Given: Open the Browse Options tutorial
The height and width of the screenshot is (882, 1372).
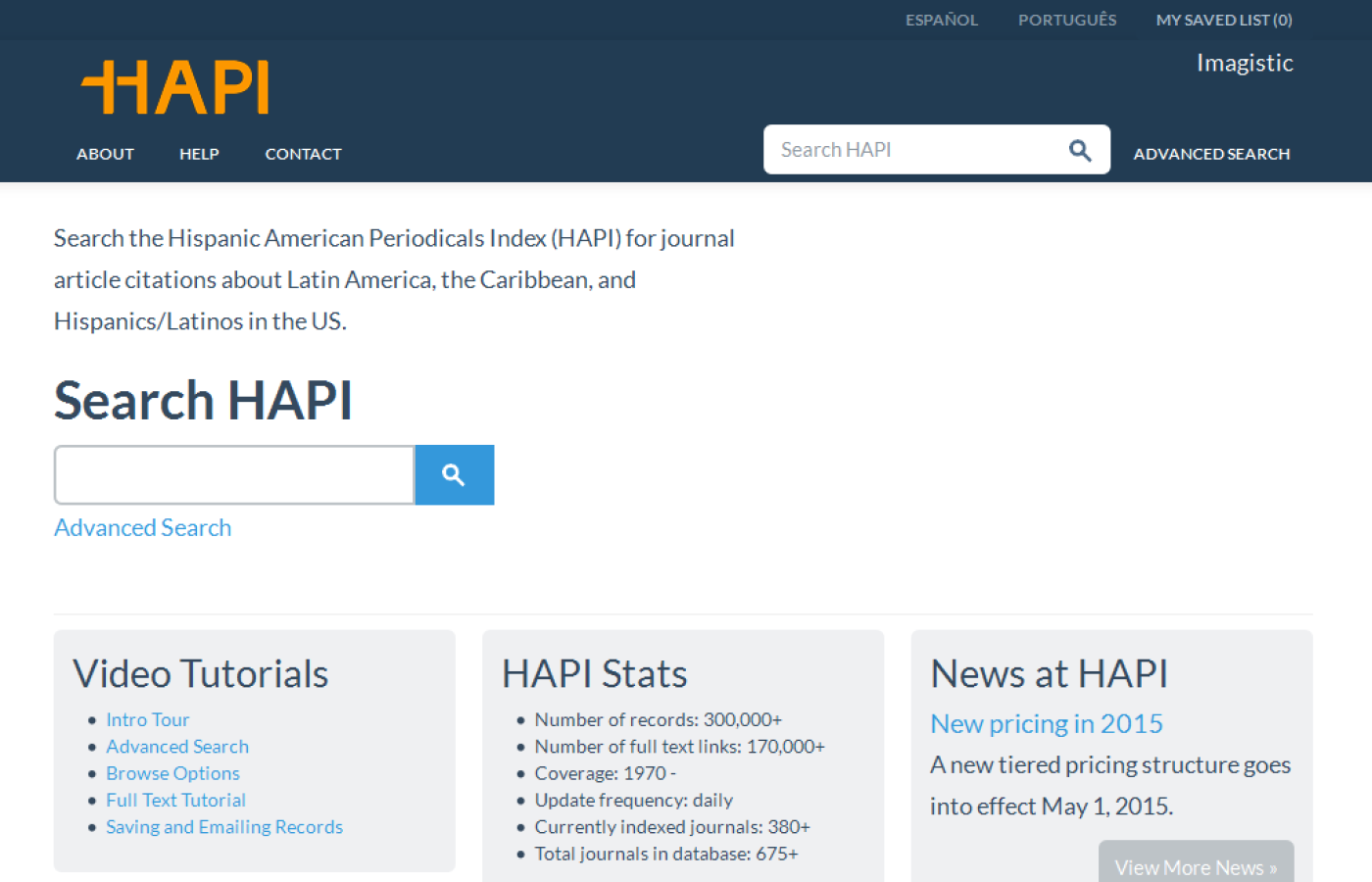Looking at the screenshot, I should pyautogui.click(x=172, y=773).
